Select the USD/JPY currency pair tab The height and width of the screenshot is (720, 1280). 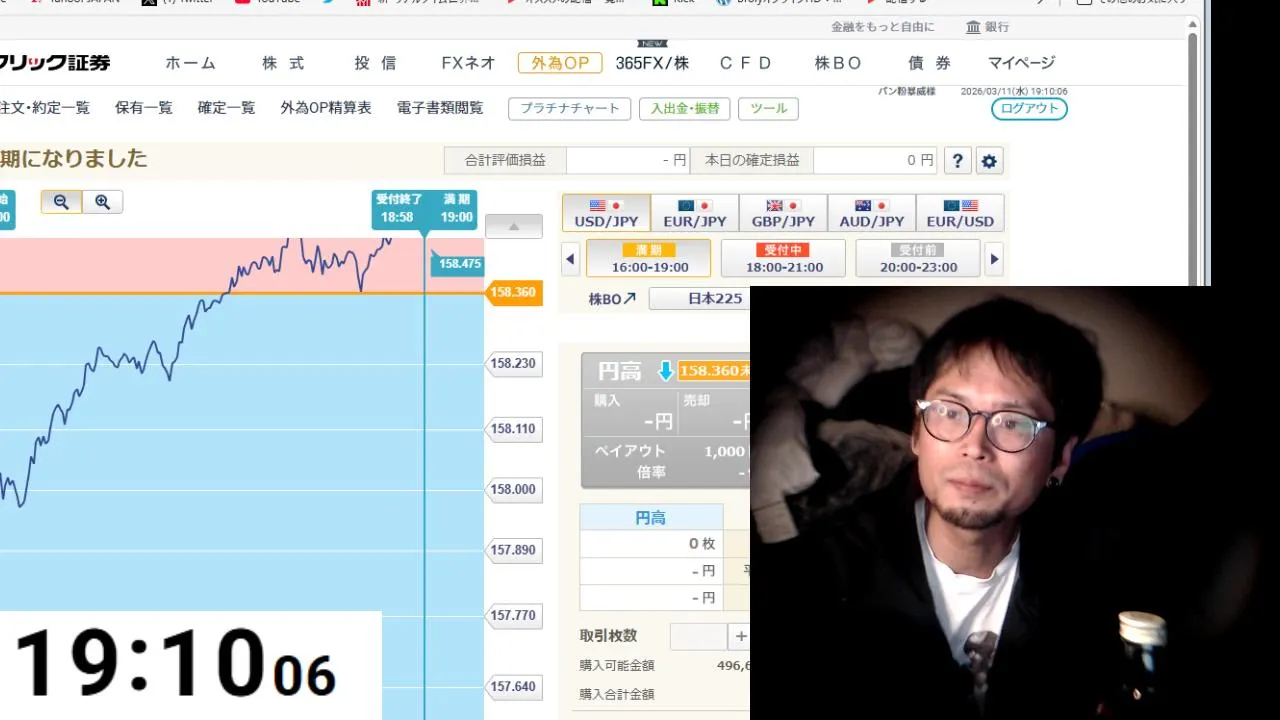606,213
